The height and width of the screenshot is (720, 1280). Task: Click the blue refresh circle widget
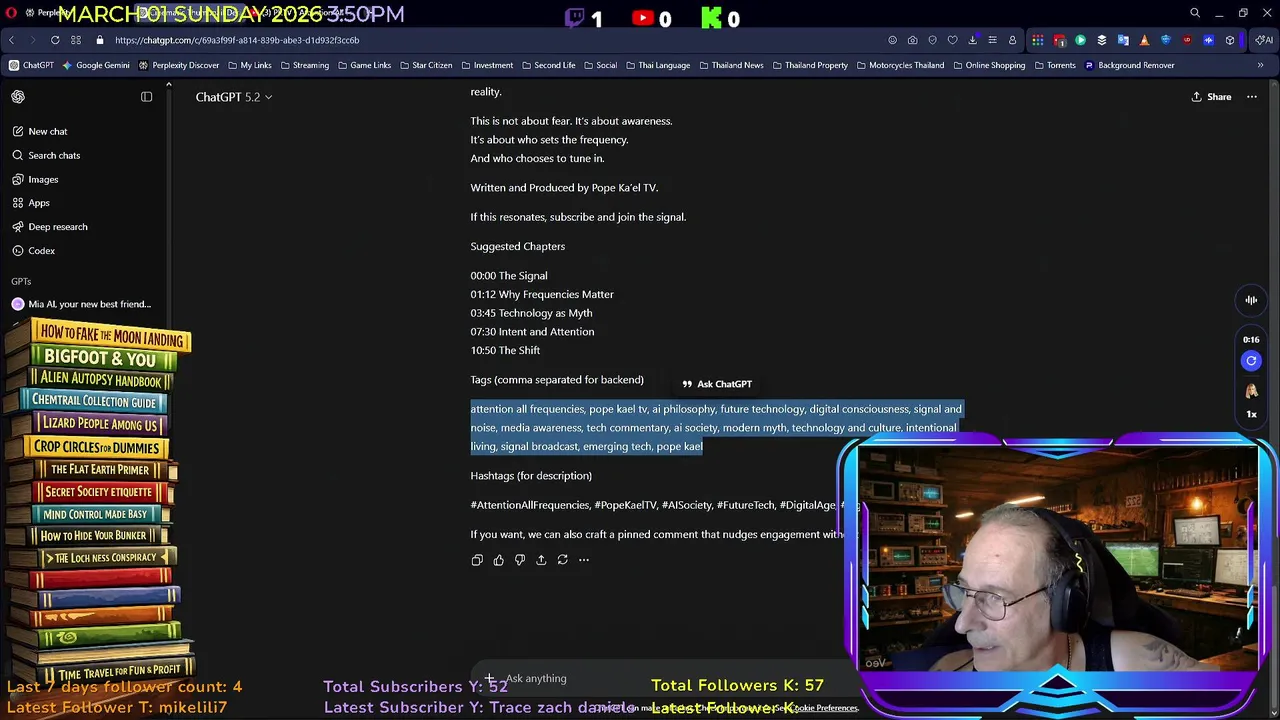click(x=1251, y=361)
